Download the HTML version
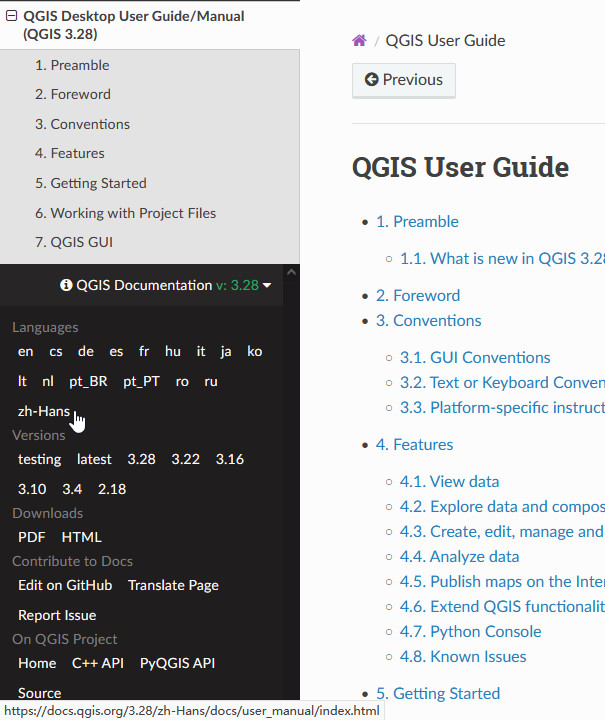The height and width of the screenshot is (720, 605). click(x=81, y=537)
